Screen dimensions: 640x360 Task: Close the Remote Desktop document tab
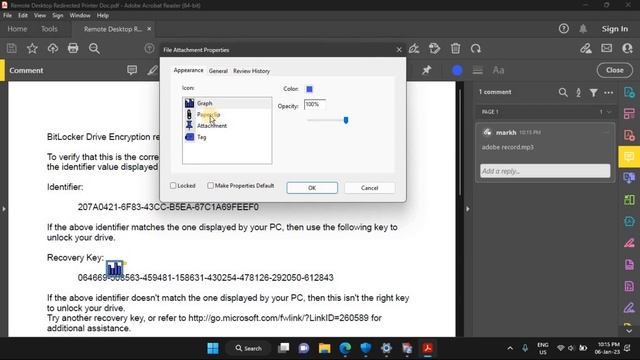[149, 29]
